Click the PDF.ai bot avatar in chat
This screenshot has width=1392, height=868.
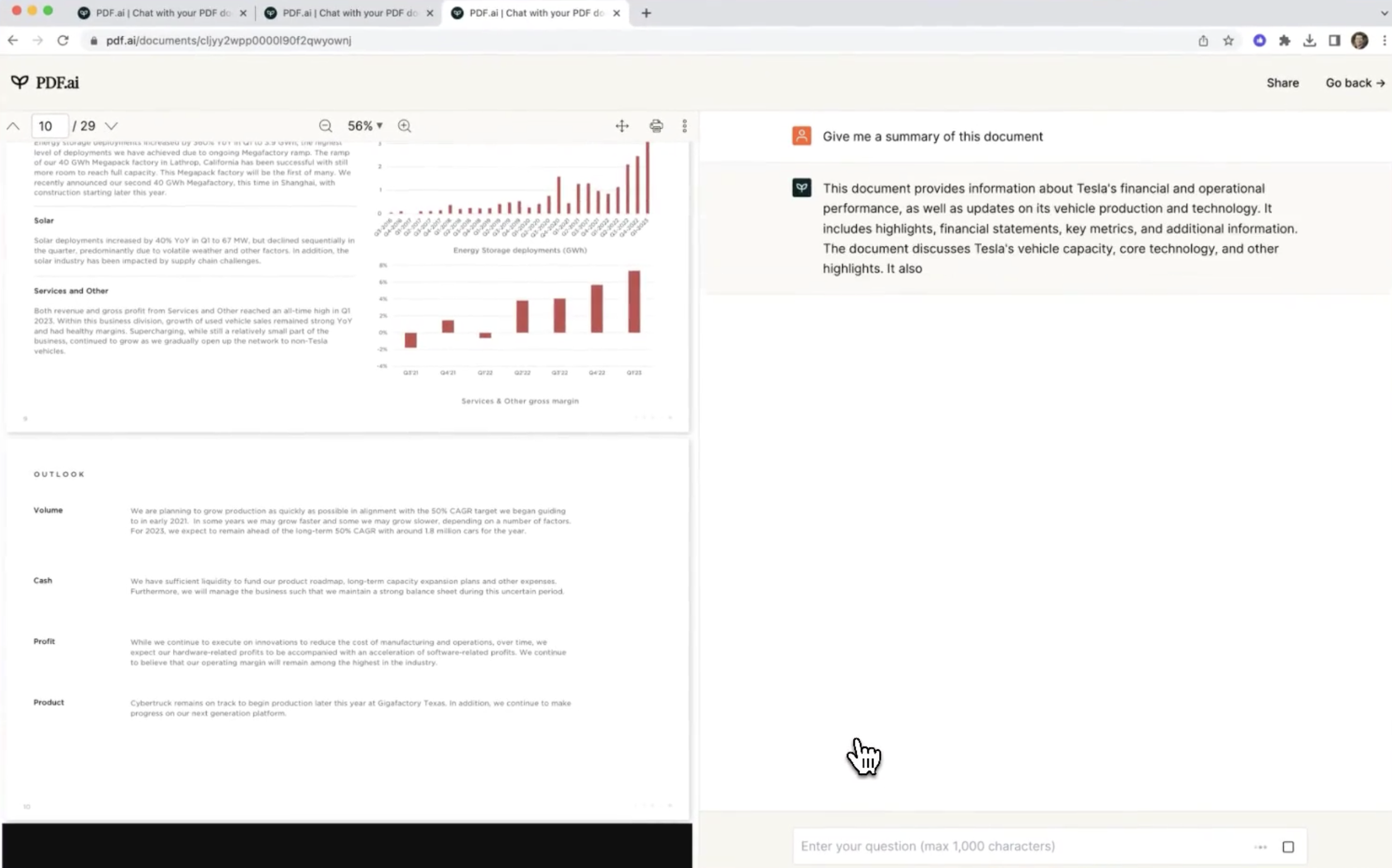click(801, 187)
